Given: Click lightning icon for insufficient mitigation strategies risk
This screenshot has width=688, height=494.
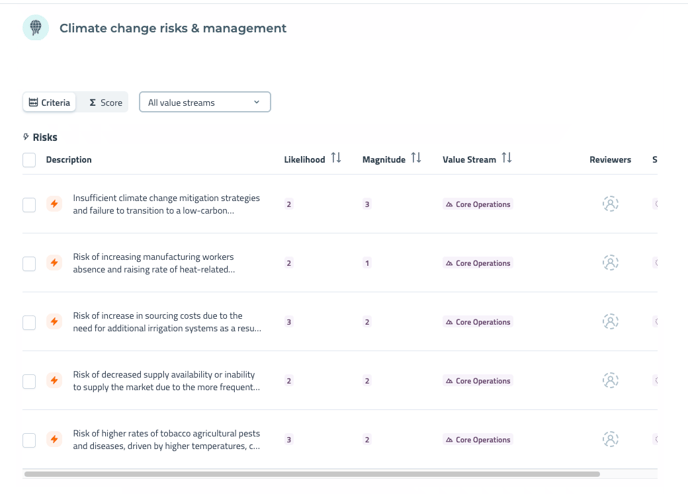Looking at the screenshot, I should tap(54, 204).
